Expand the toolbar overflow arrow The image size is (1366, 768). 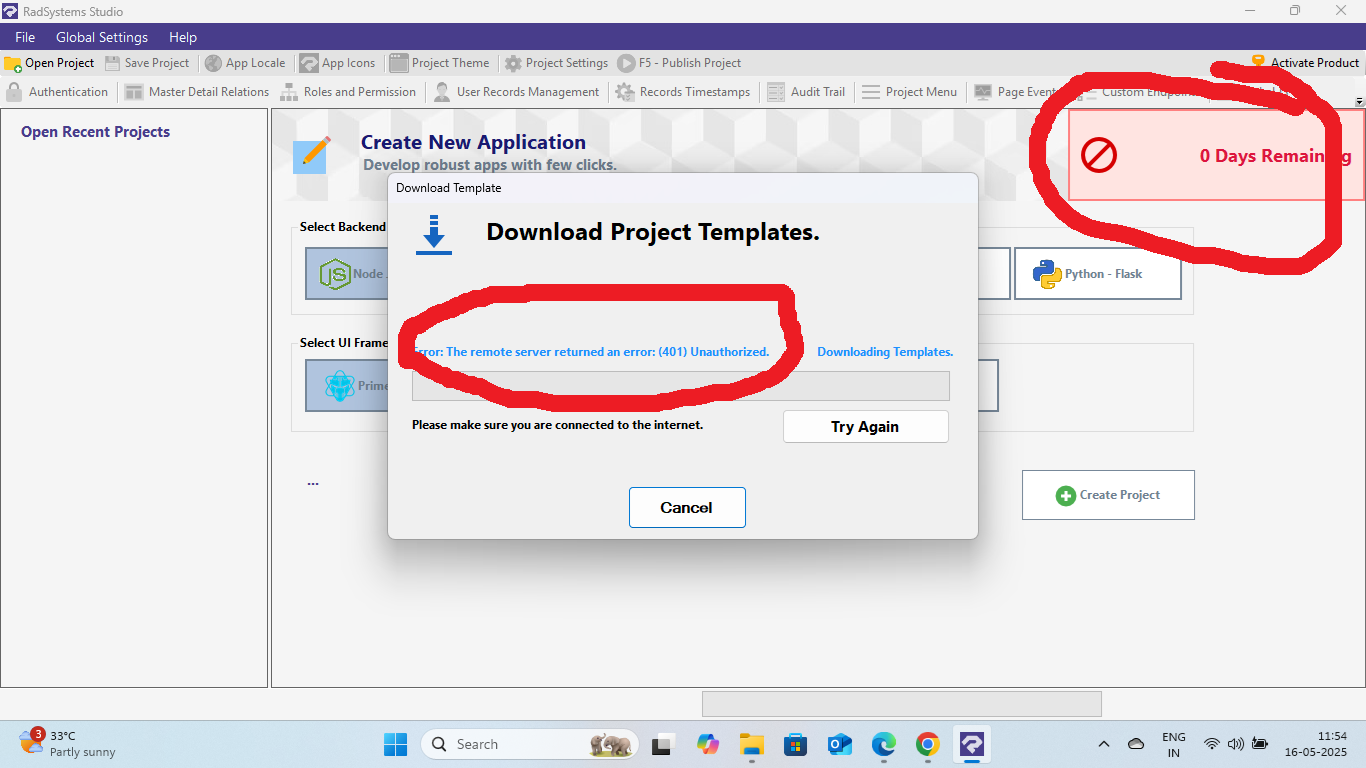1359,102
